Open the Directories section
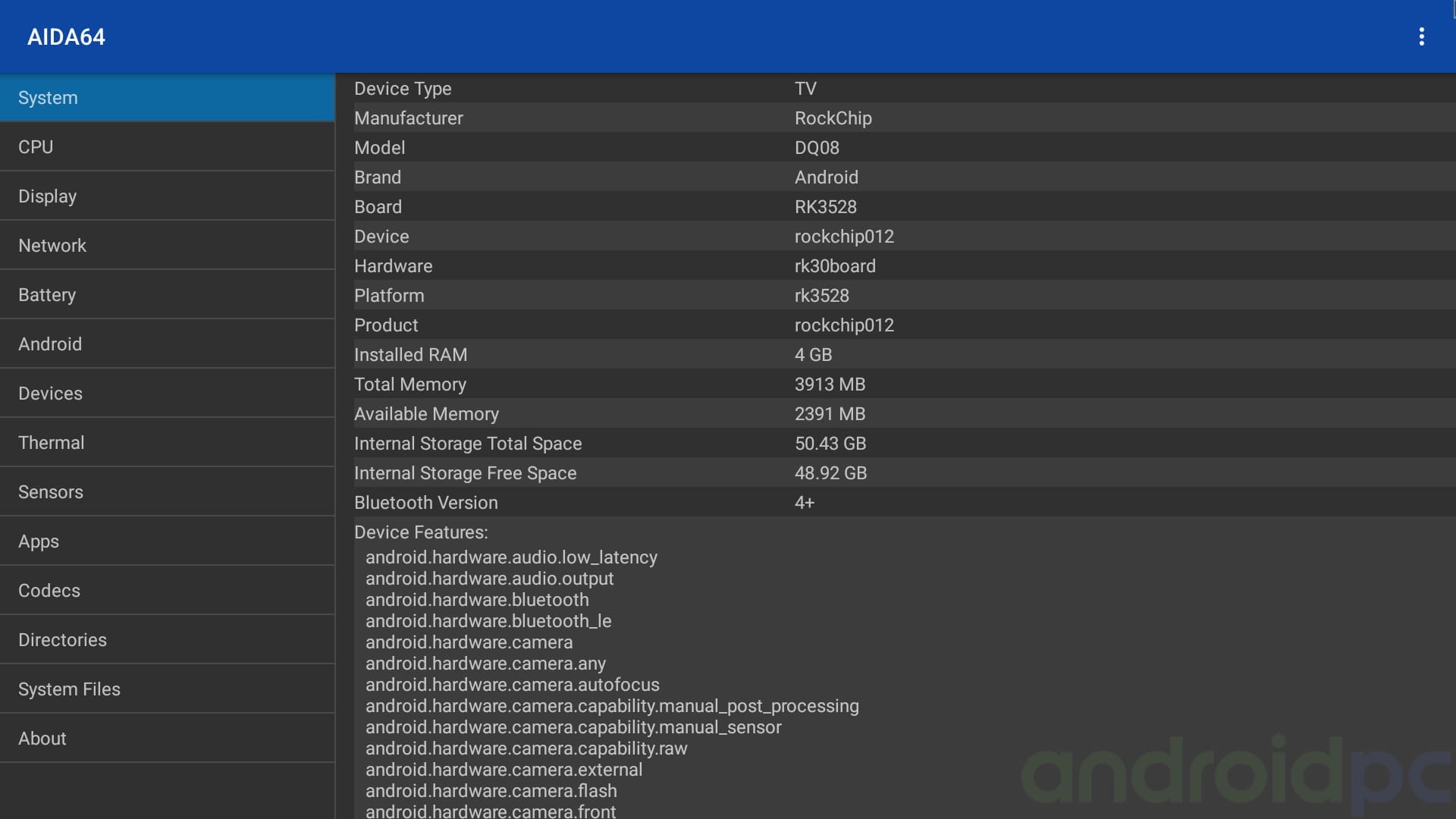The image size is (1456, 819). [x=167, y=640]
